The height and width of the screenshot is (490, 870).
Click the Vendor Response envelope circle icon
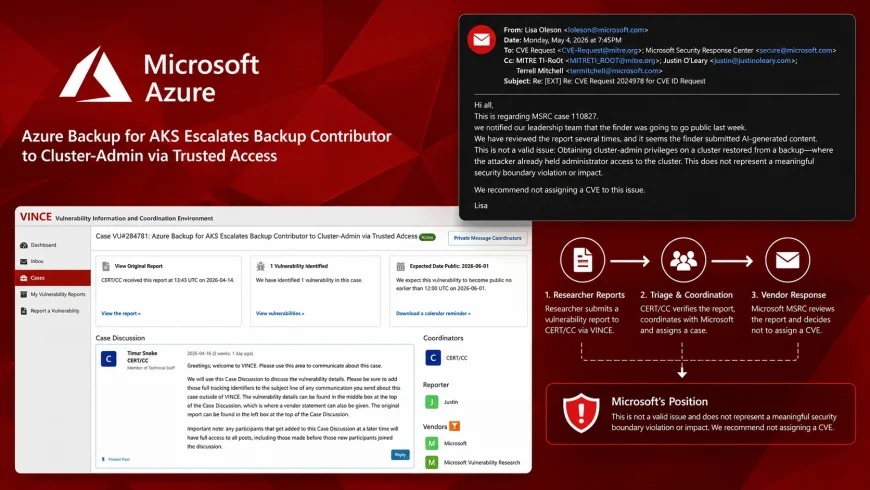[787, 260]
